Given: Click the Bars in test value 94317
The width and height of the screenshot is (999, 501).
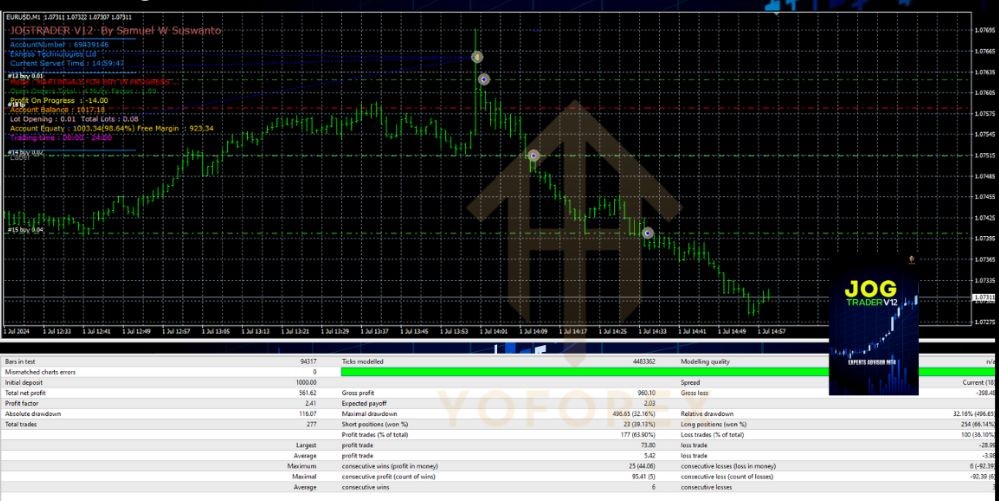Looking at the screenshot, I should coord(308,361).
